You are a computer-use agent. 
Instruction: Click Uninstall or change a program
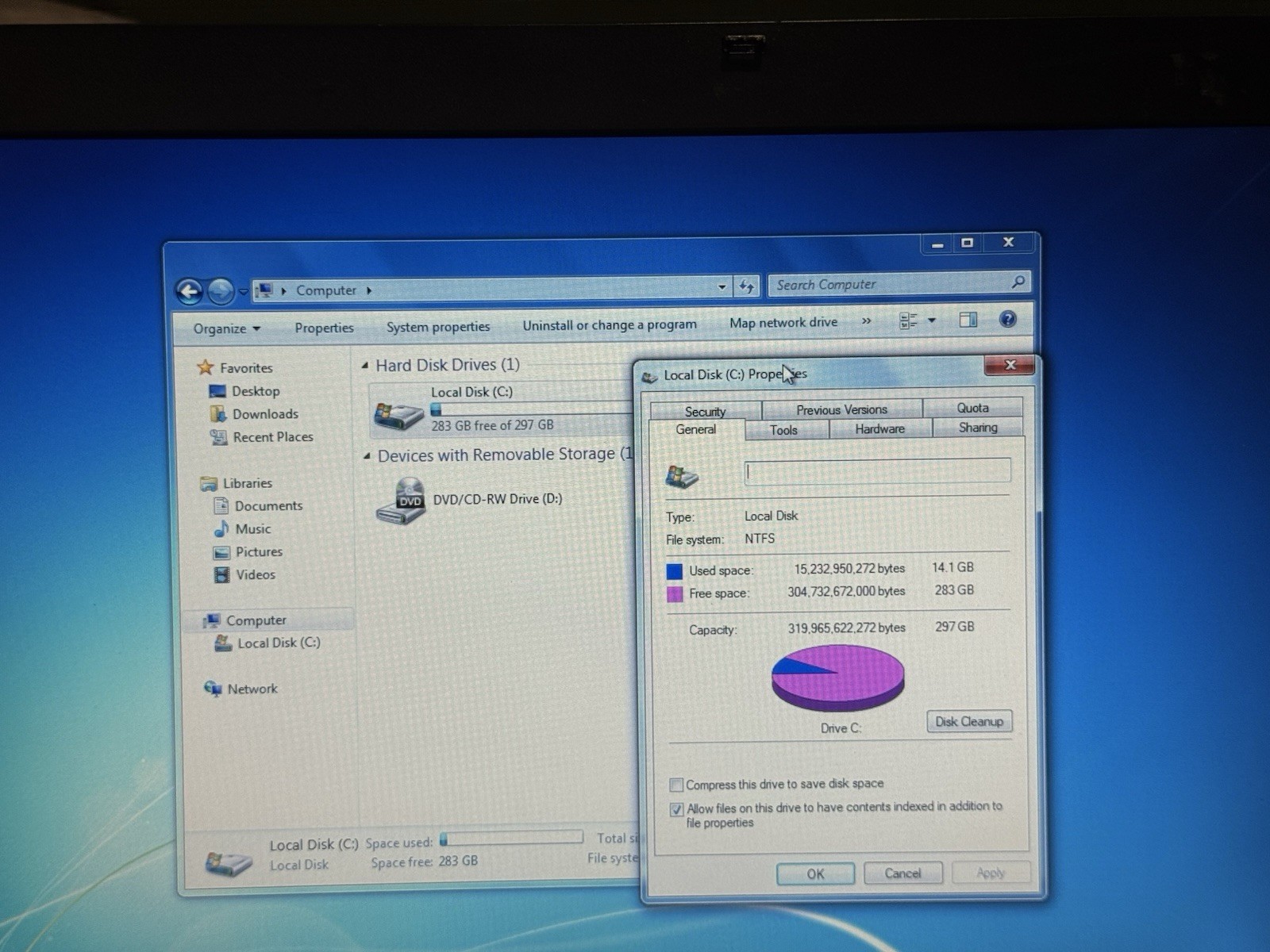tap(610, 324)
